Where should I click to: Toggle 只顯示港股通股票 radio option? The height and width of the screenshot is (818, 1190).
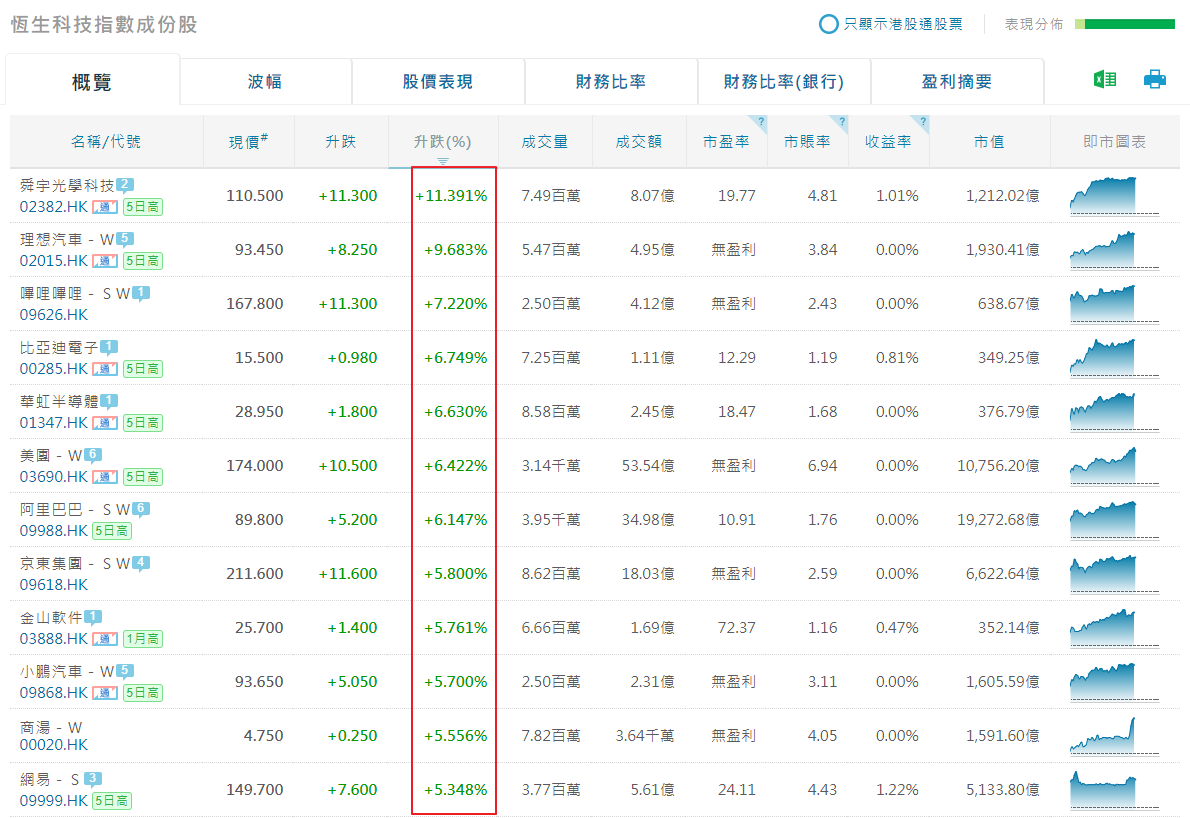click(829, 24)
